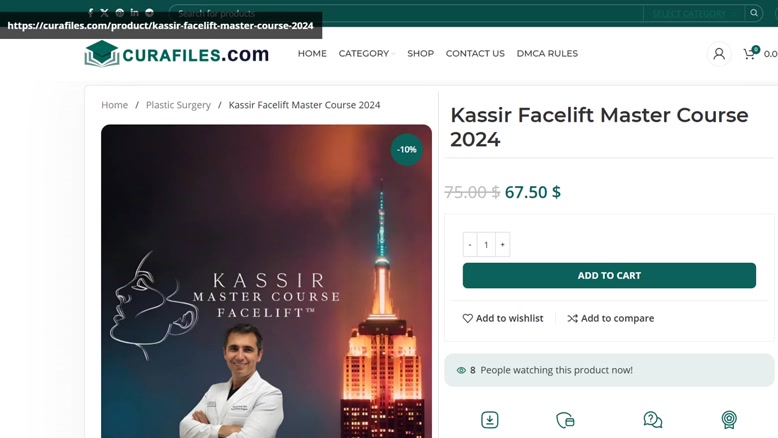Viewport: 778px width, 438px height.
Task: Increase quantity with plus button
Action: click(x=503, y=245)
